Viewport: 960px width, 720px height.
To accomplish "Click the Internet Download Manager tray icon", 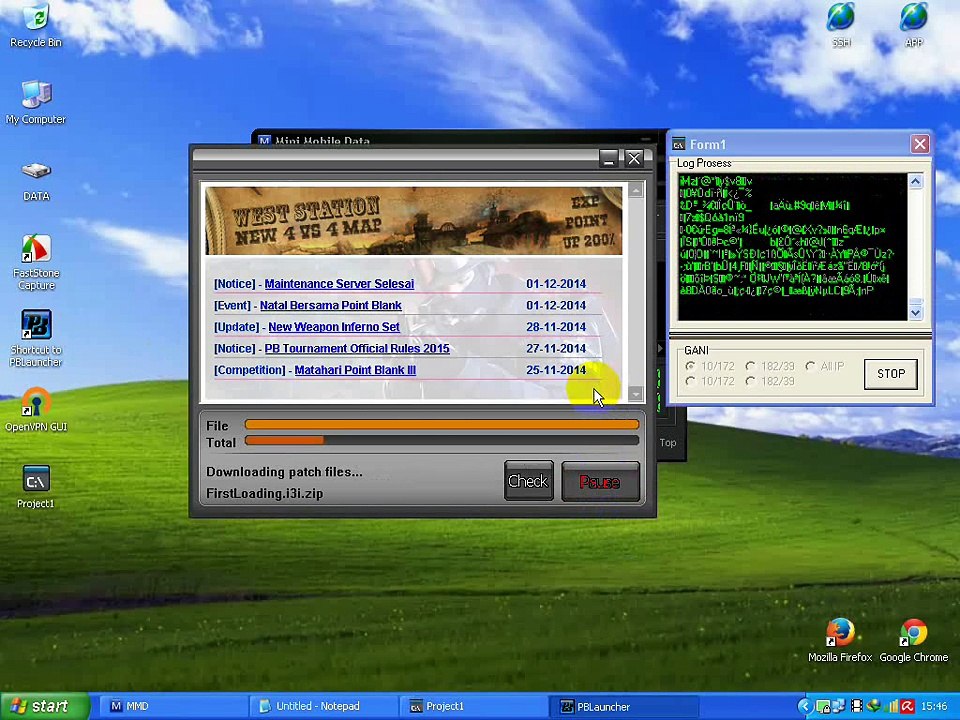I will click(874, 707).
